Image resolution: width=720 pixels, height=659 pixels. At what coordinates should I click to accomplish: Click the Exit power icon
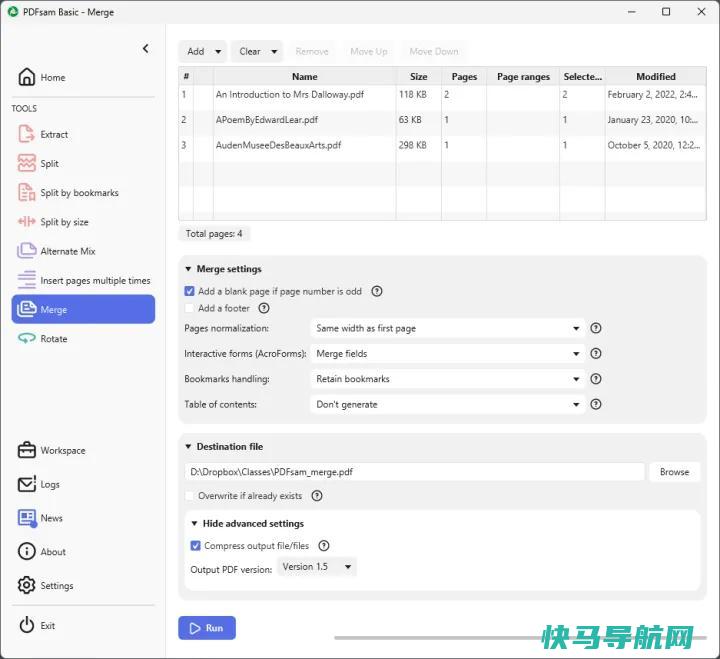coord(27,625)
